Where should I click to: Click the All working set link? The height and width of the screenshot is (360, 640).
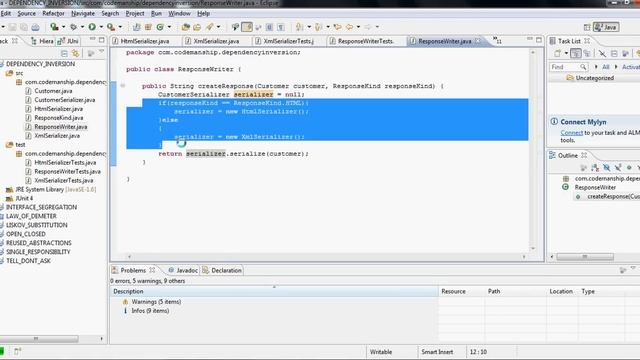(x=606, y=67)
